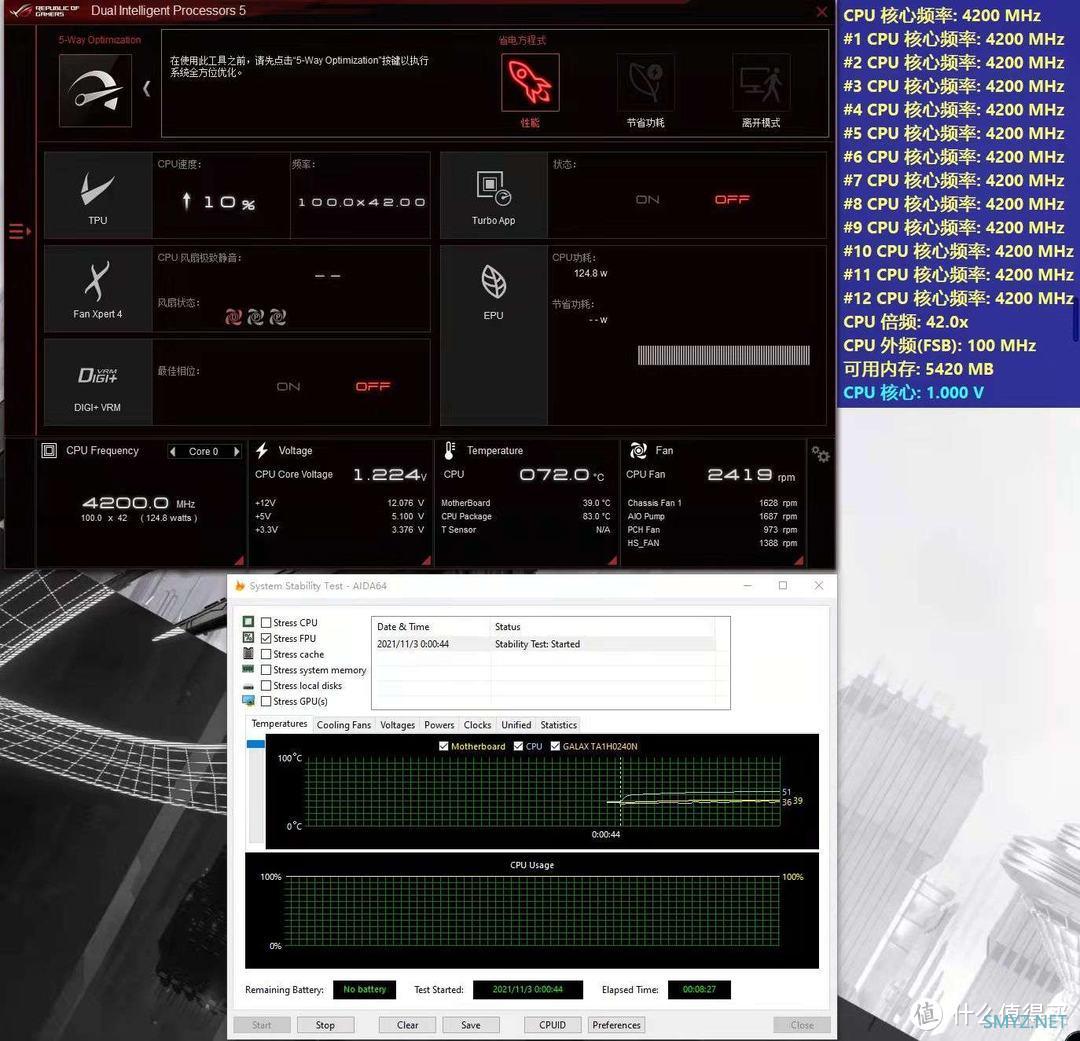
Task: Switch to next core in CPU Frequency
Action: [x=236, y=451]
